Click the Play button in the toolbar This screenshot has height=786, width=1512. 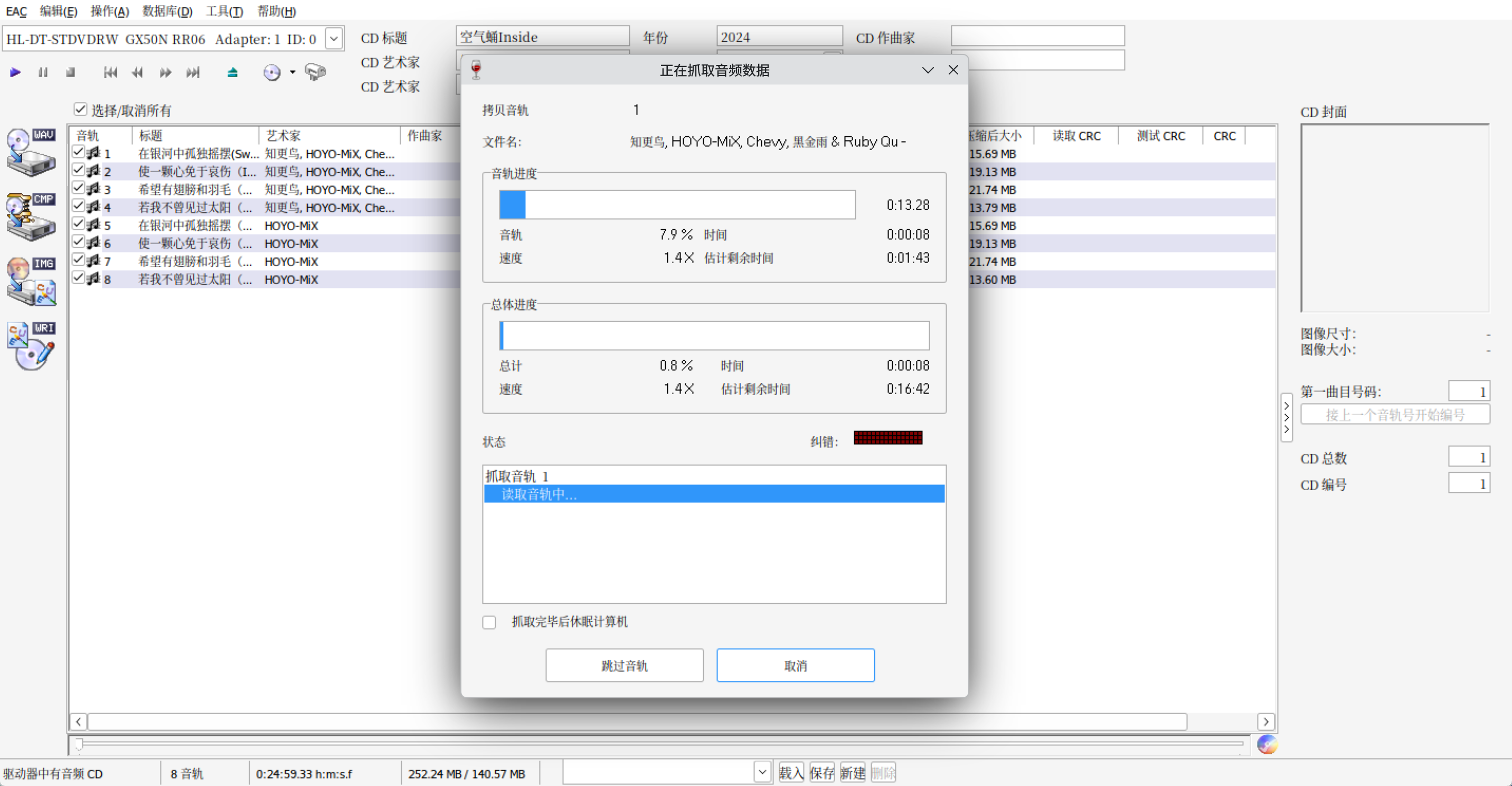(x=15, y=72)
